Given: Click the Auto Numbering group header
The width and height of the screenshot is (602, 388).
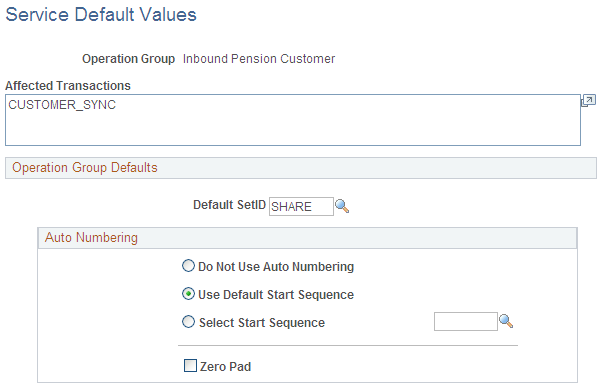Looking at the screenshot, I should (x=307, y=238).
